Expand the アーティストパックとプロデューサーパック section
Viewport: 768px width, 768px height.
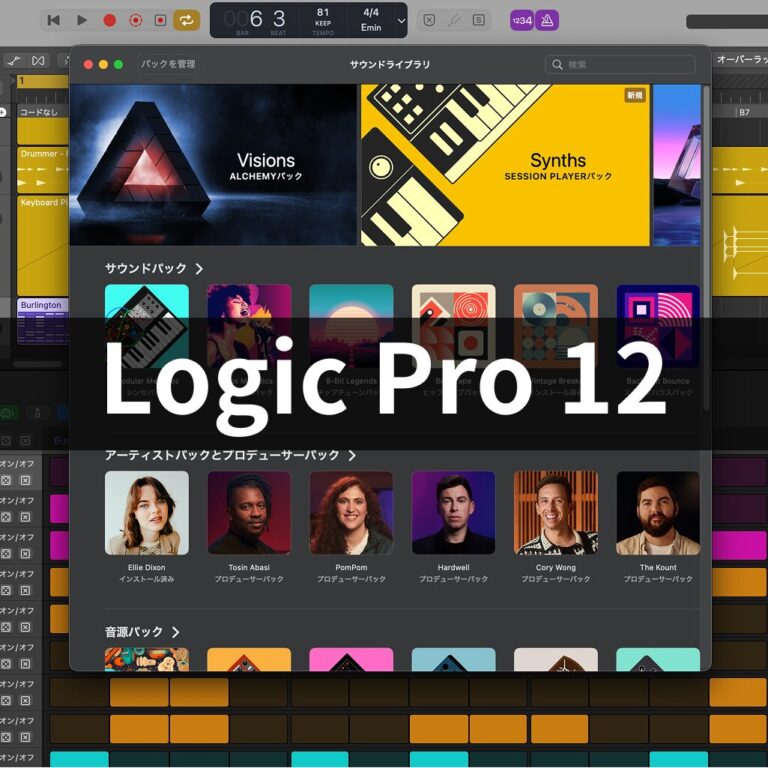coord(351,455)
